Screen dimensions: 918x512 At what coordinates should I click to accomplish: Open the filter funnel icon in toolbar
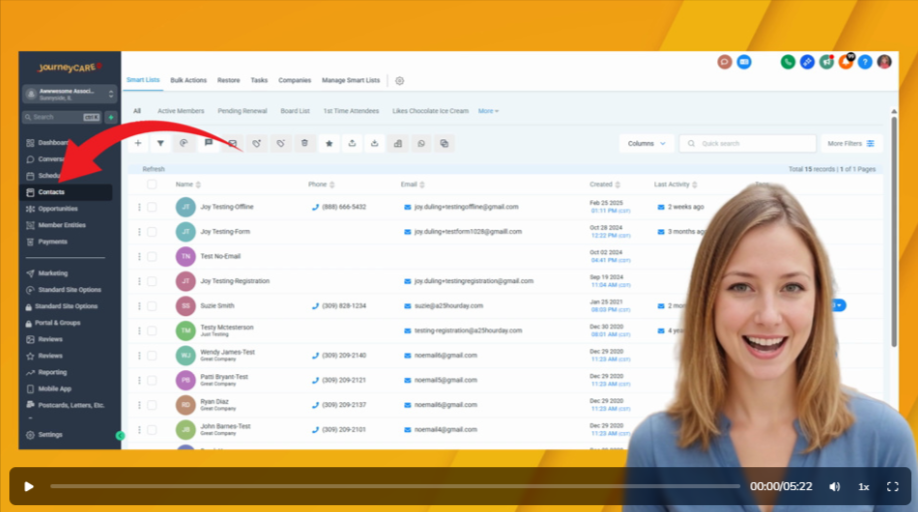pos(160,144)
